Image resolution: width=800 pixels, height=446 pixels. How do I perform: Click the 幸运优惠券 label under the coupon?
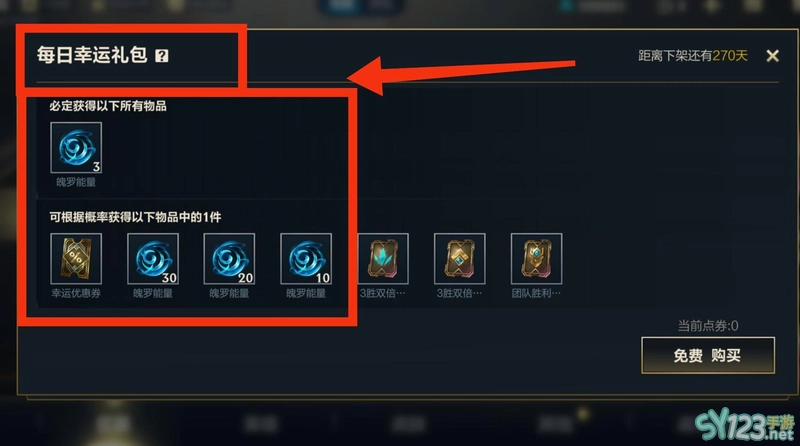[x=76, y=293]
